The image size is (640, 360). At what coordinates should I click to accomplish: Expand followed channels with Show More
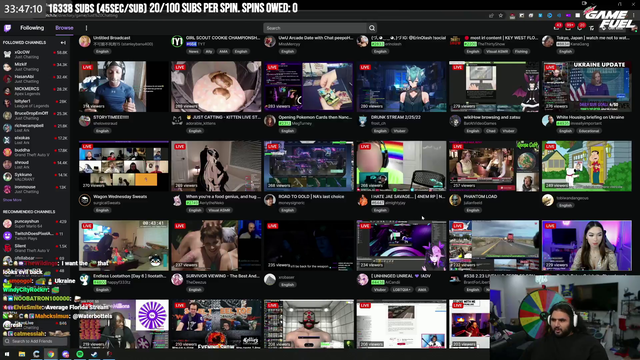[x=12, y=200]
